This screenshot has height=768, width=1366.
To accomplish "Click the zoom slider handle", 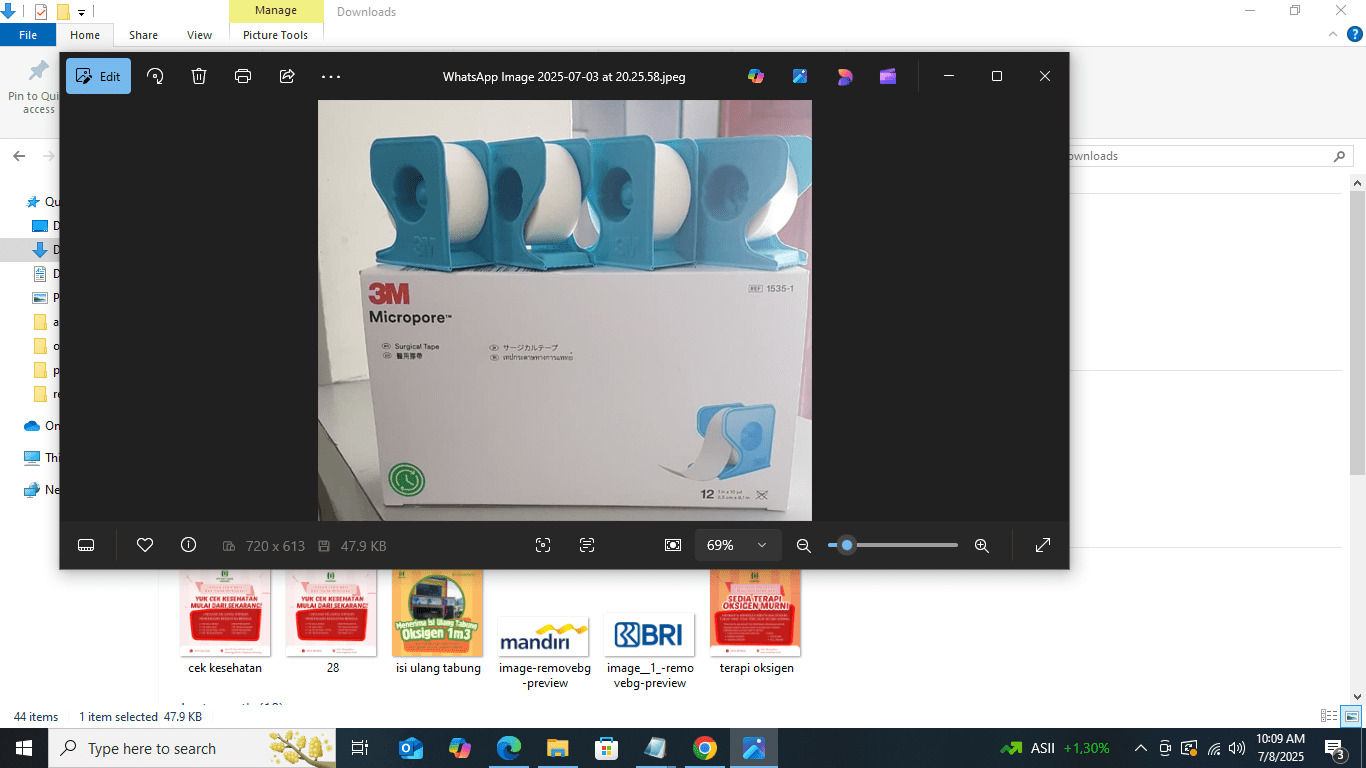I will 847,545.
